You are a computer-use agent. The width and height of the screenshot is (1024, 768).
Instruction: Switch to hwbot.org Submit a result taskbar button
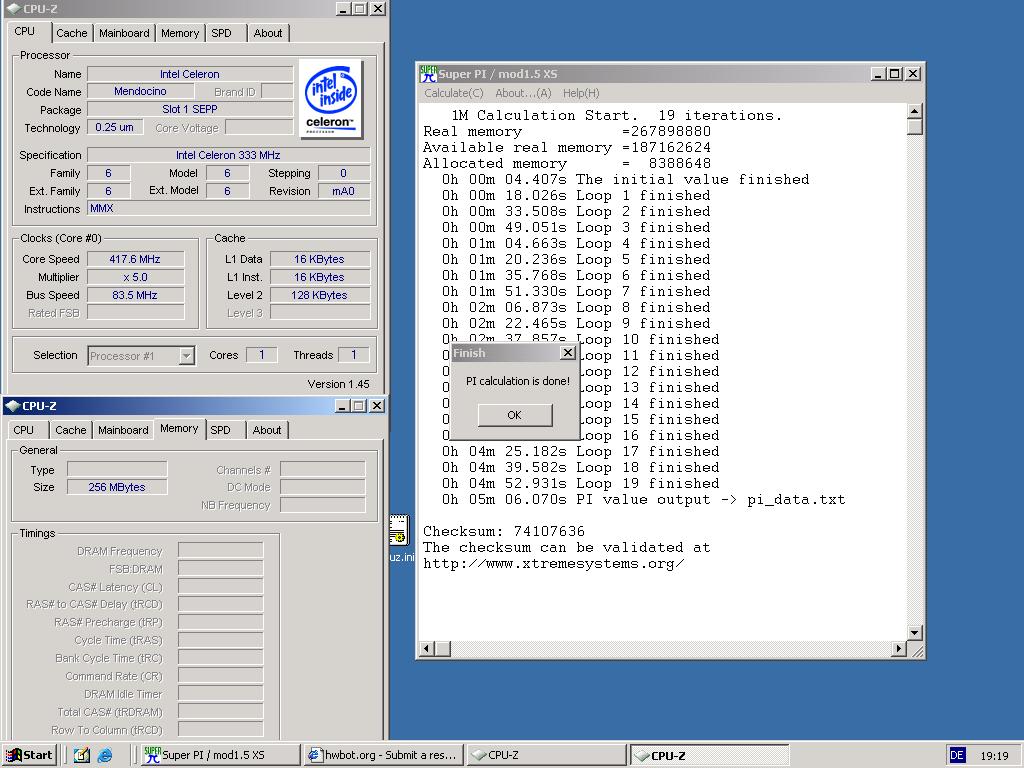383,755
